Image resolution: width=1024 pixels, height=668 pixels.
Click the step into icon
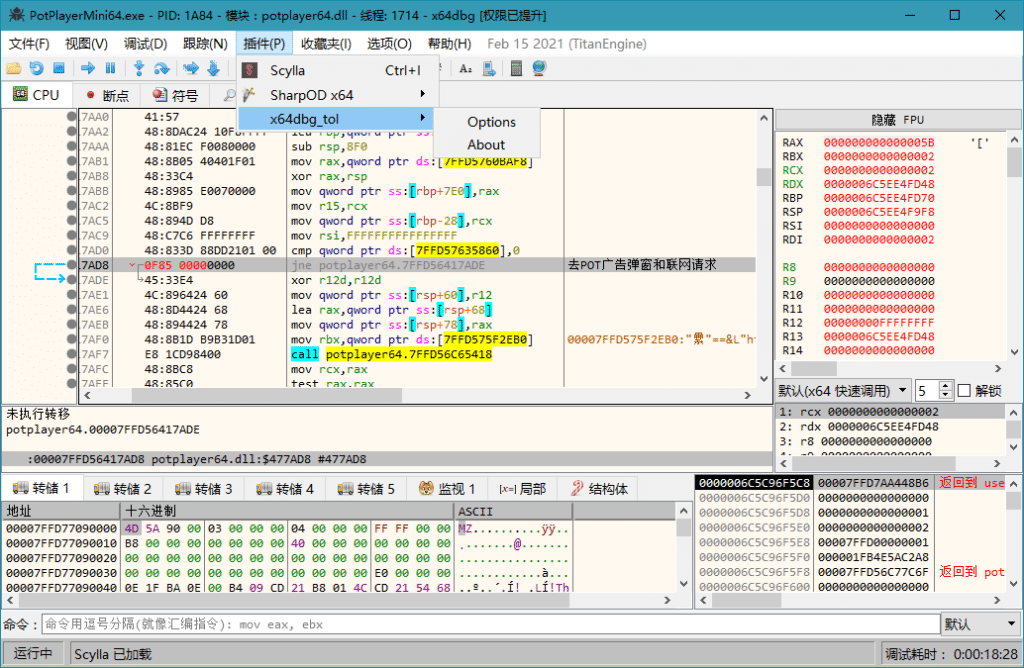[138, 68]
